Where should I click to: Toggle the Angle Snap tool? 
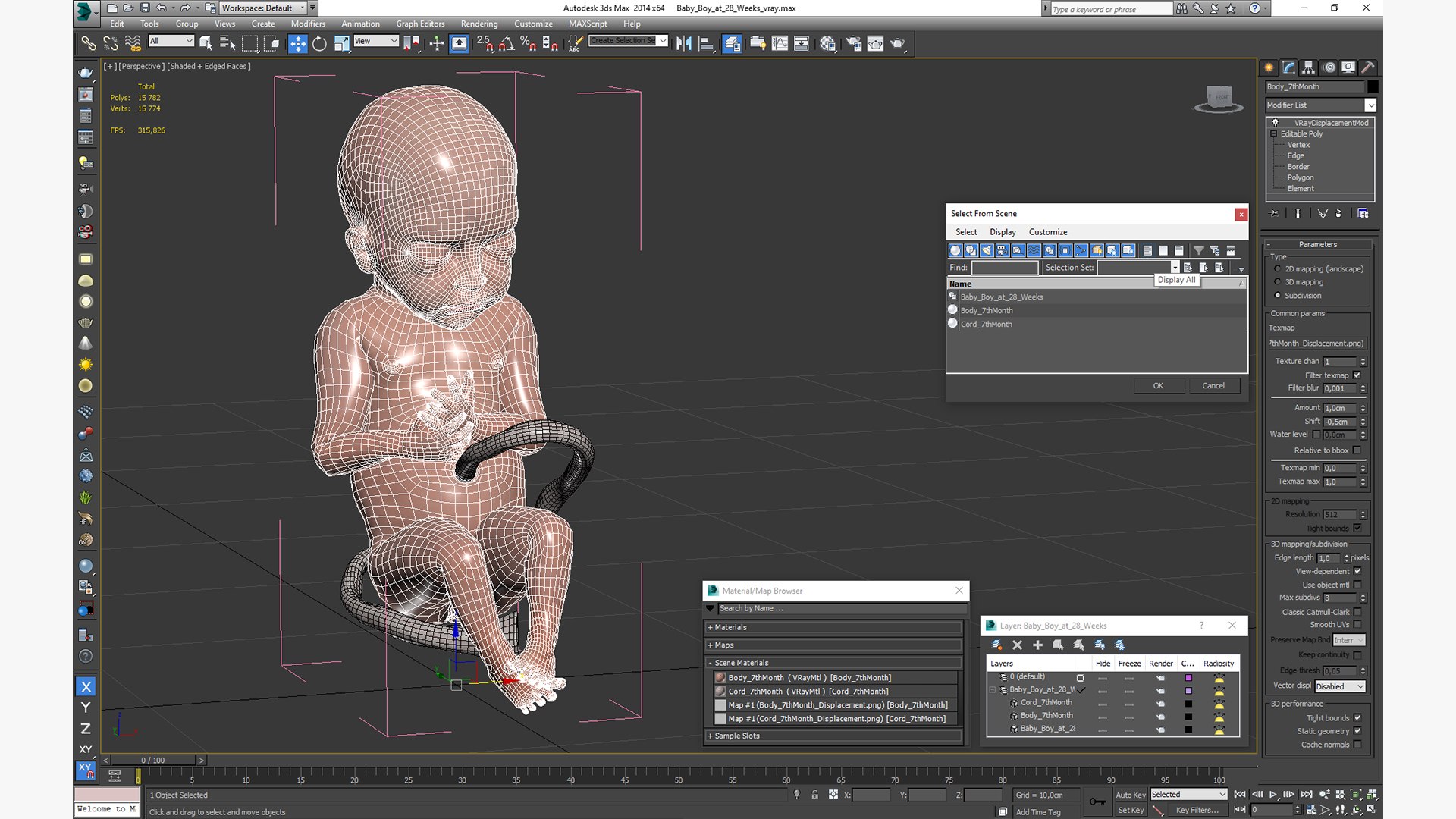tap(506, 43)
